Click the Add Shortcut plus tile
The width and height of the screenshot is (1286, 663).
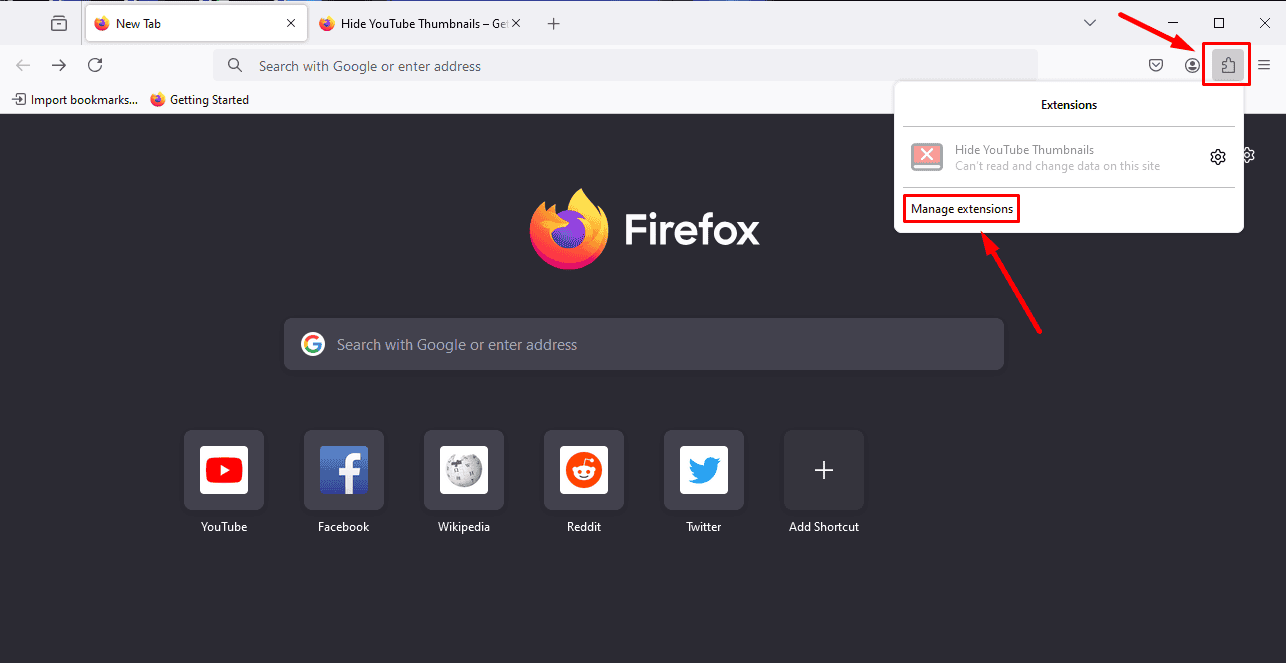(x=824, y=470)
